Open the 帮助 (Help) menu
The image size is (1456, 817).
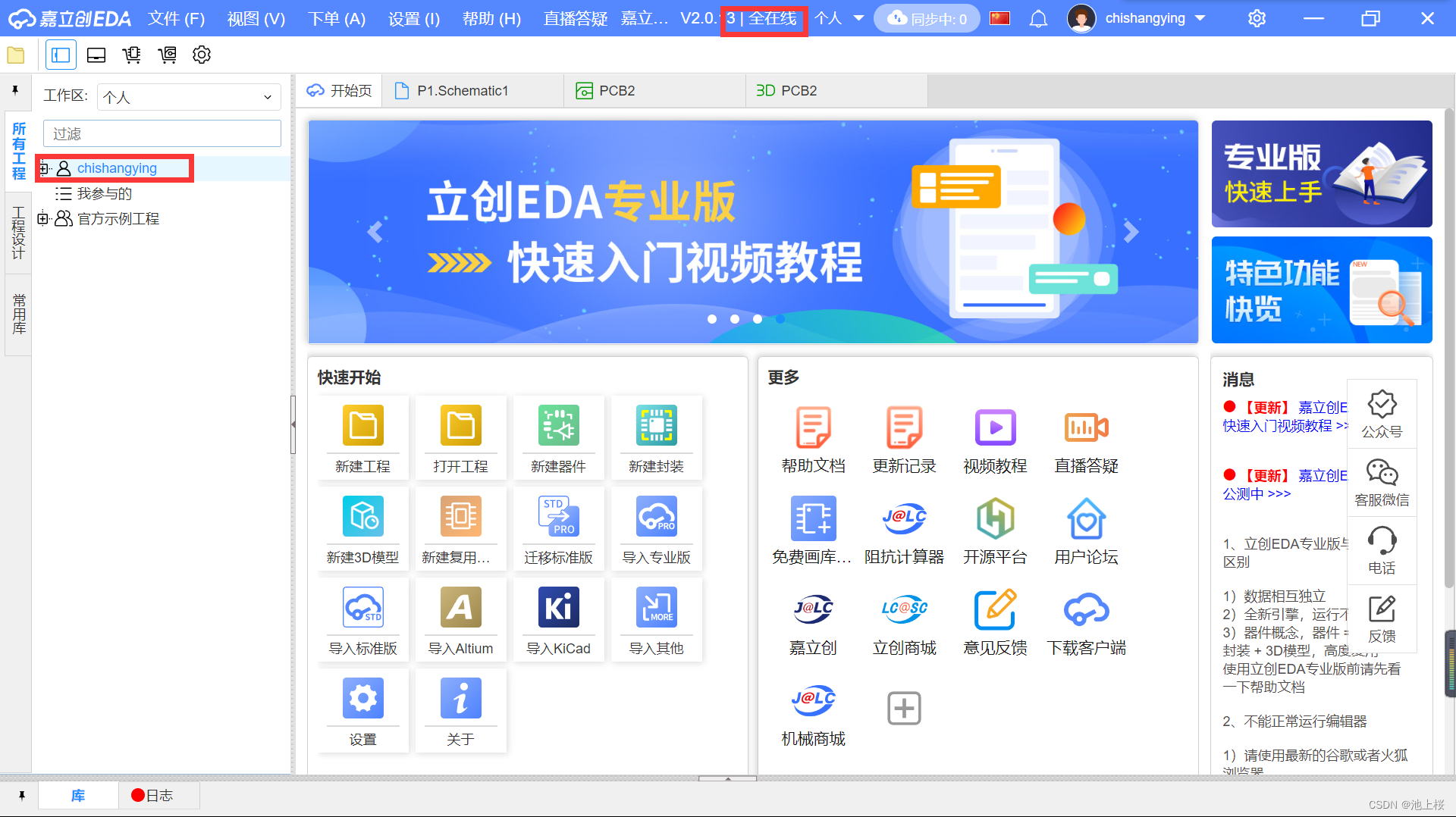[x=491, y=18]
